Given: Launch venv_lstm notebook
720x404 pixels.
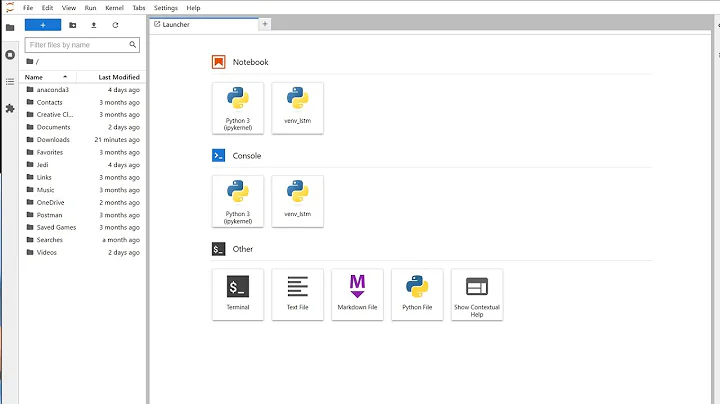Looking at the screenshot, I should pyautogui.click(x=298, y=108).
